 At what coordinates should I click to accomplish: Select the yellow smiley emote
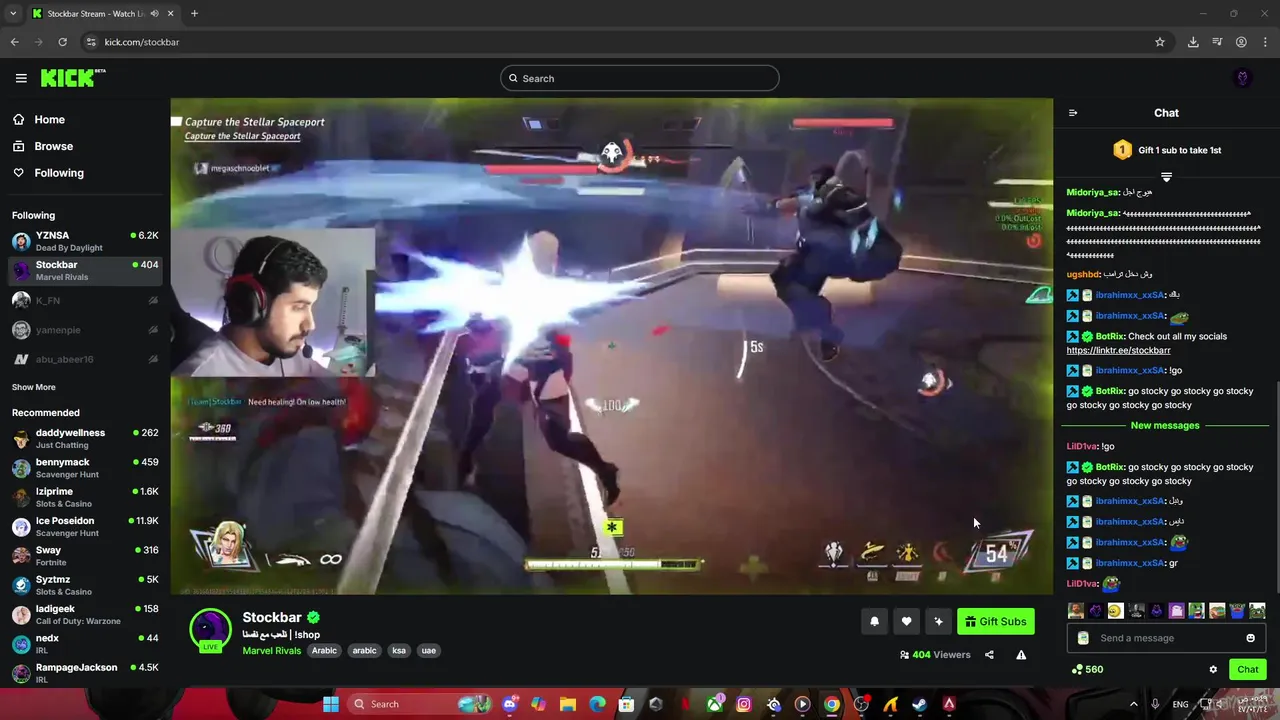[x=1116, y=611]
